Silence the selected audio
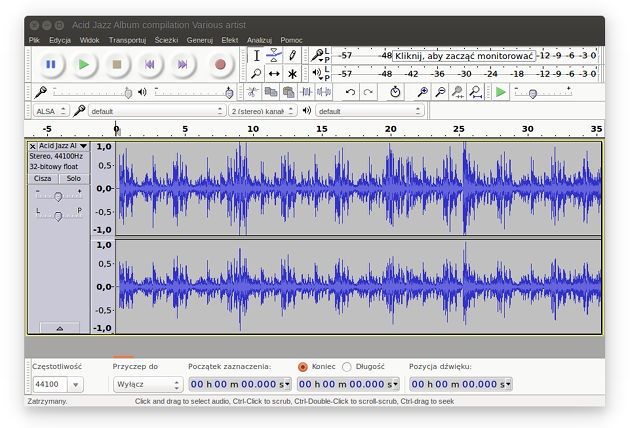The image size is (630, 428). tap(324, 92)
